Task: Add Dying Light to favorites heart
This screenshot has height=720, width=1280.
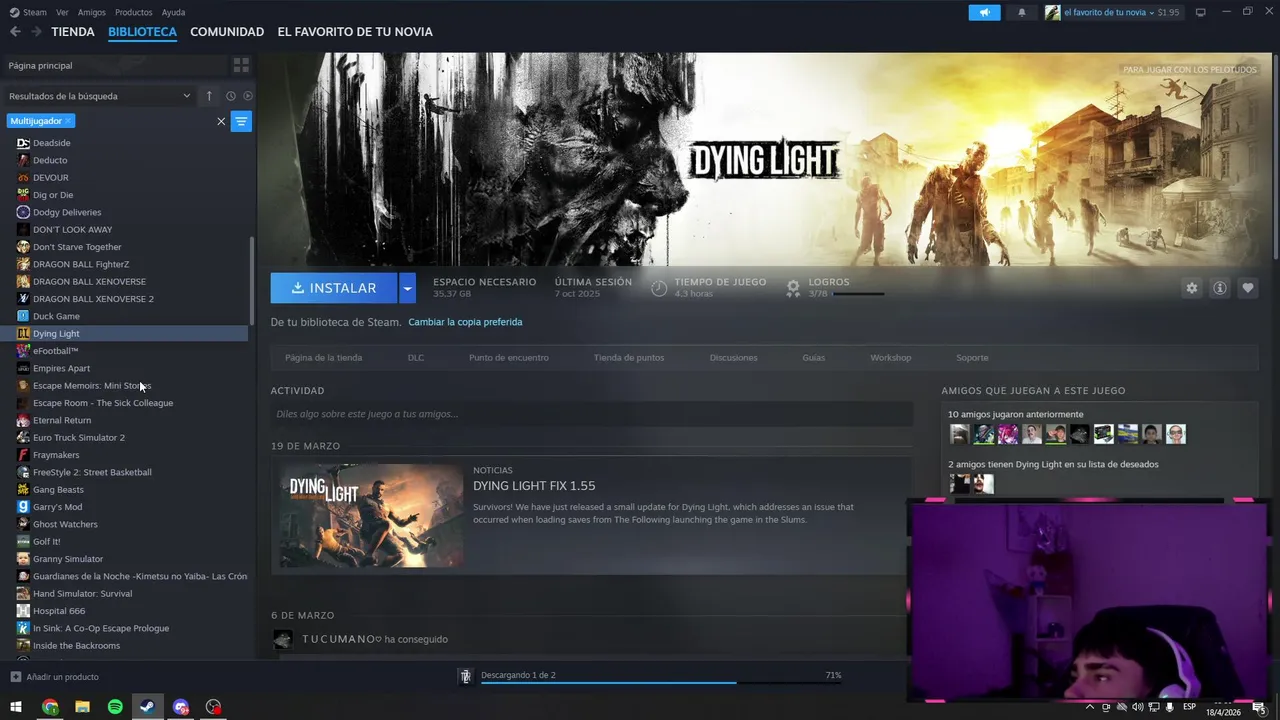Action: pos(1247,288)
